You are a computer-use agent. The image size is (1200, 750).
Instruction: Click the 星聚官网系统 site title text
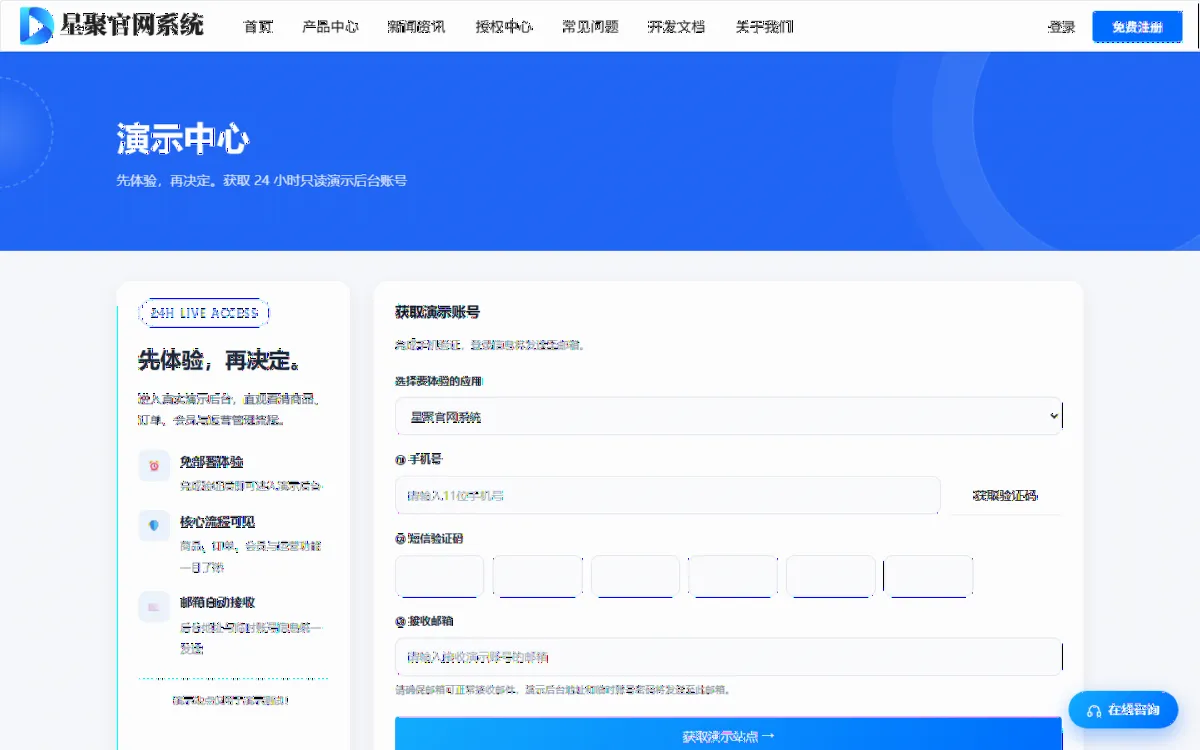coord(132,25)
